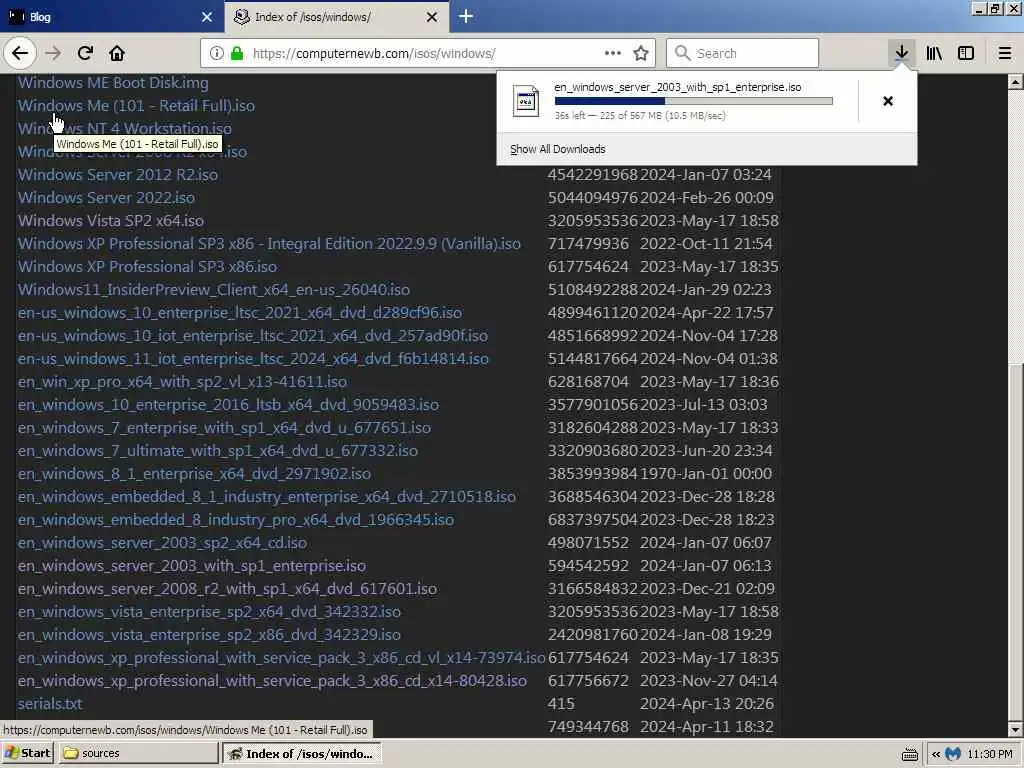Click the search magnifier icon
The image size is (1024, 768).
tap(682, 53)
